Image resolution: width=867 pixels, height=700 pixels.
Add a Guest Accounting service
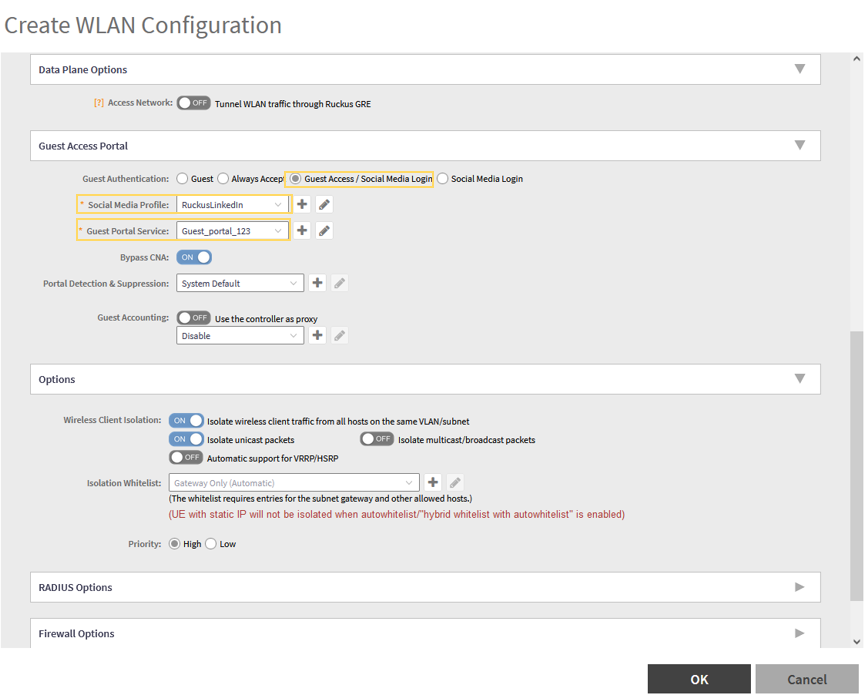(317, 335)
